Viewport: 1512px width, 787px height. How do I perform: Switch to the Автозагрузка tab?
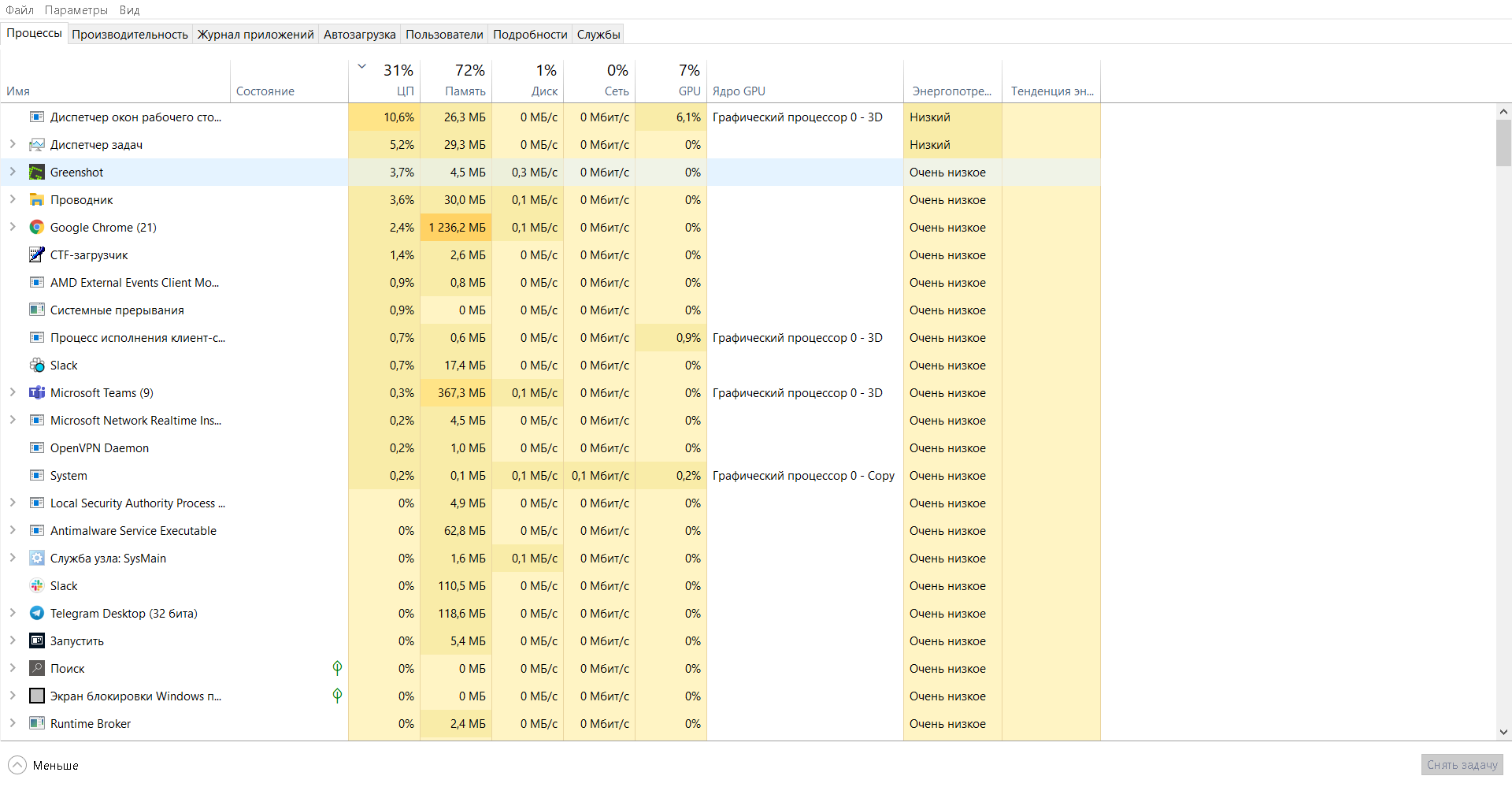360,35
